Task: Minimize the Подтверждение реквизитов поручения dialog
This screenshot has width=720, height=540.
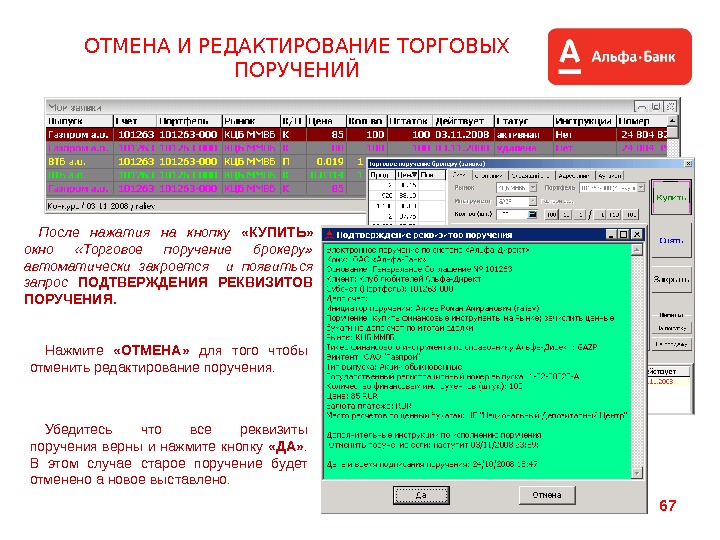Action: coord(611,235)
